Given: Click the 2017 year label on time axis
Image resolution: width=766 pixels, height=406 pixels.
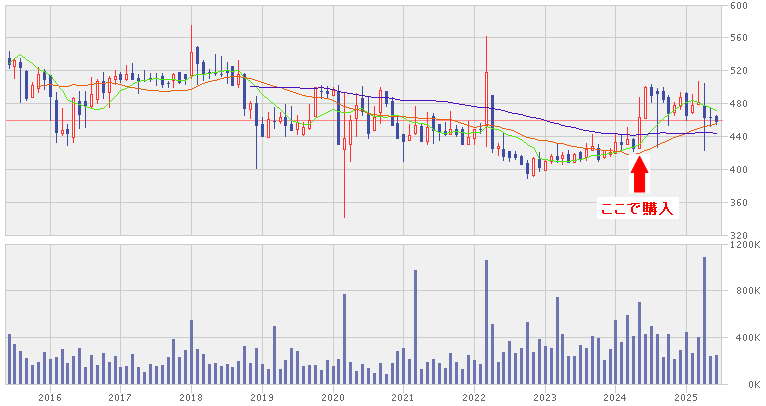Looking at the screenshot, I should coord(120,397).
